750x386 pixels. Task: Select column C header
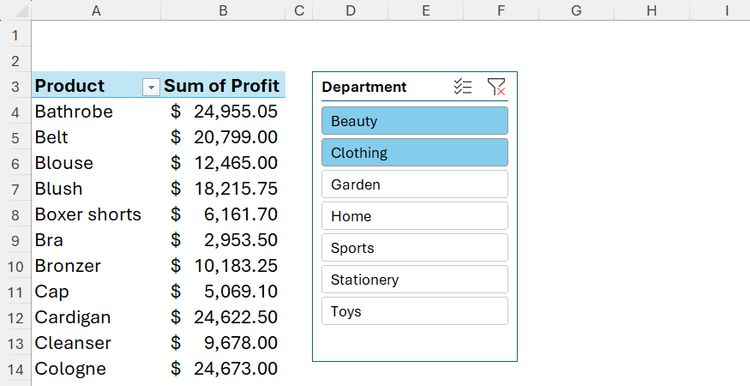299,10
